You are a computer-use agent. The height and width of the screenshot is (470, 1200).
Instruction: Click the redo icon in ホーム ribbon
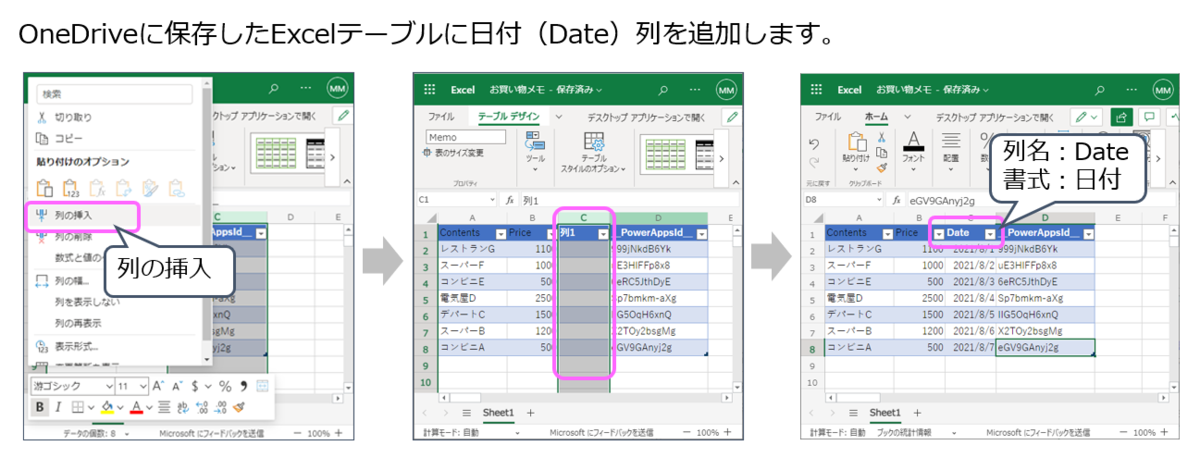click(x=814, y=161)
